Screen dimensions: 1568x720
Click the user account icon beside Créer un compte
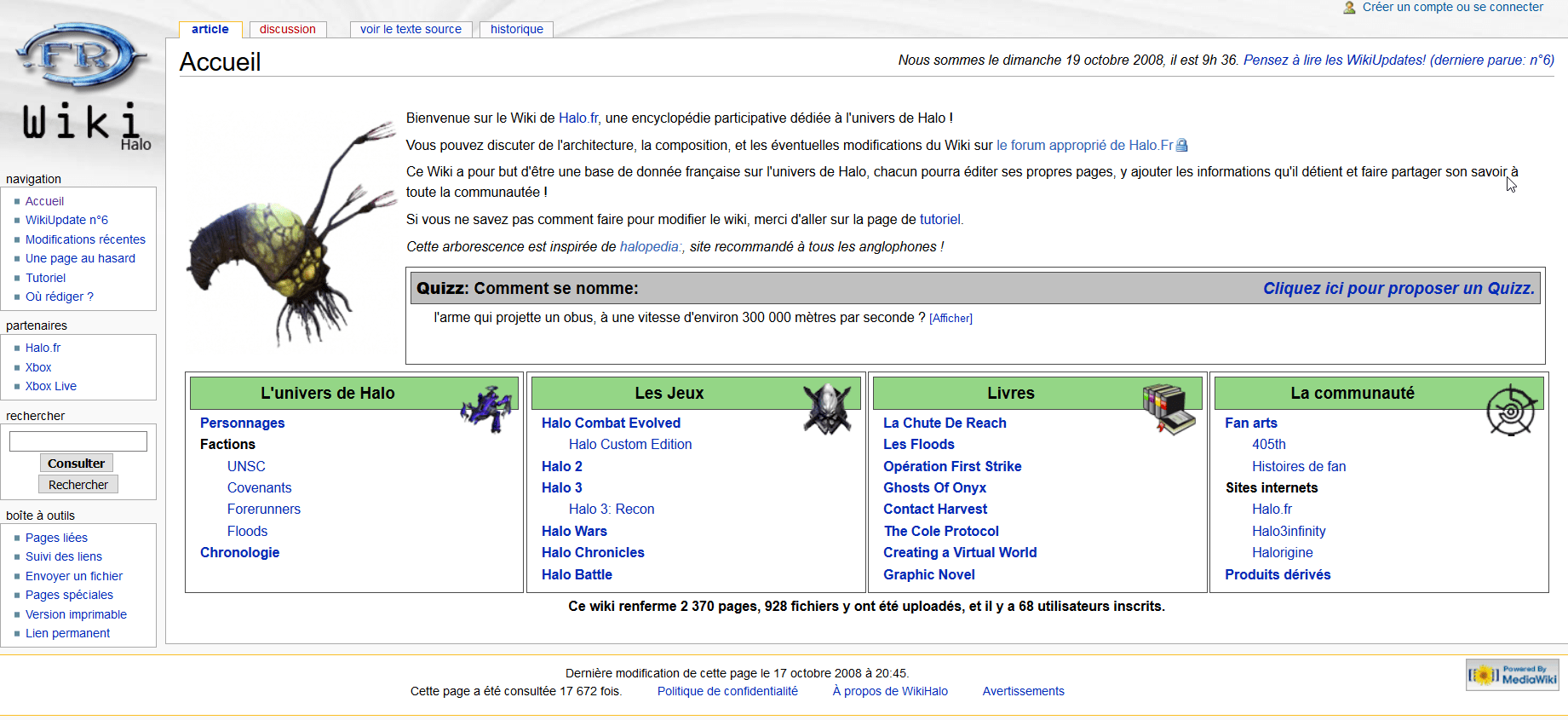pyautogui.click(x=1349, y=8)
